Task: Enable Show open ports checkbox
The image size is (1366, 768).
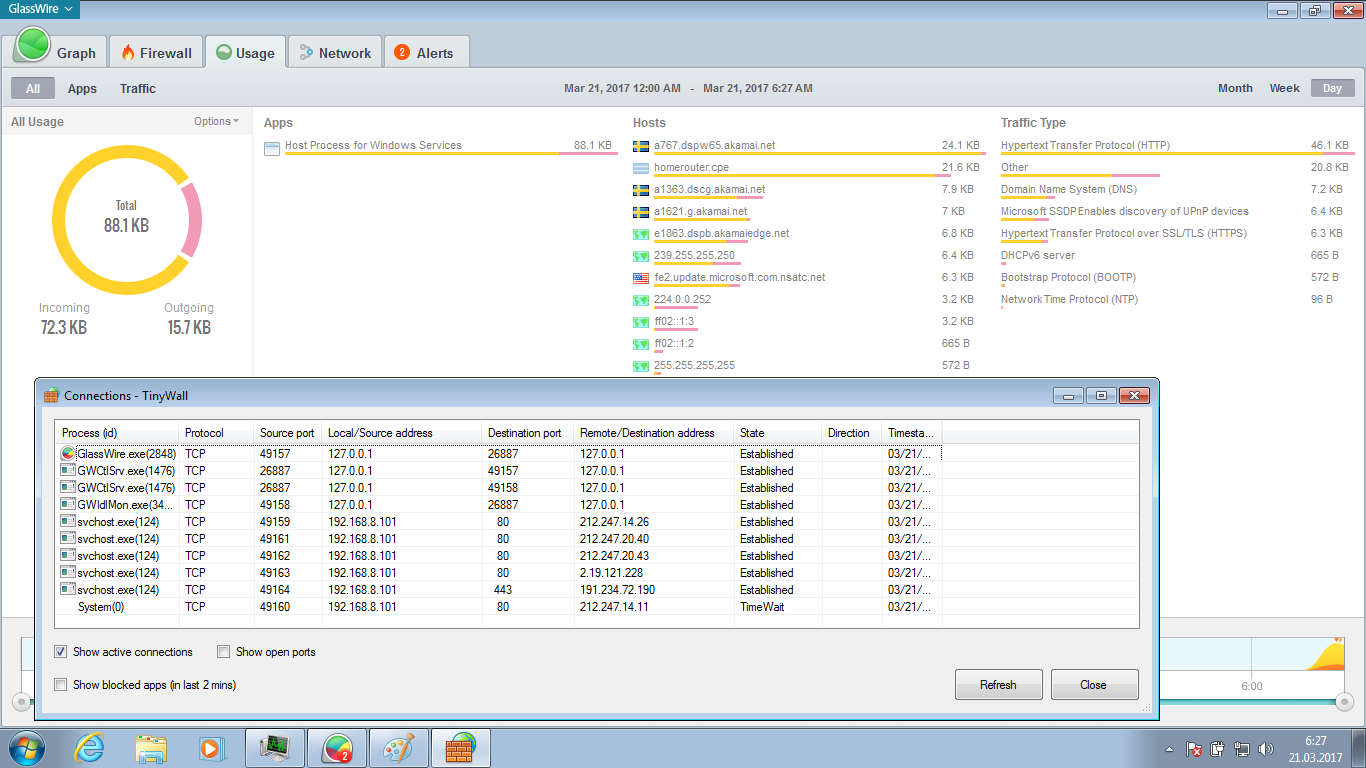Action: pos(224,652)
